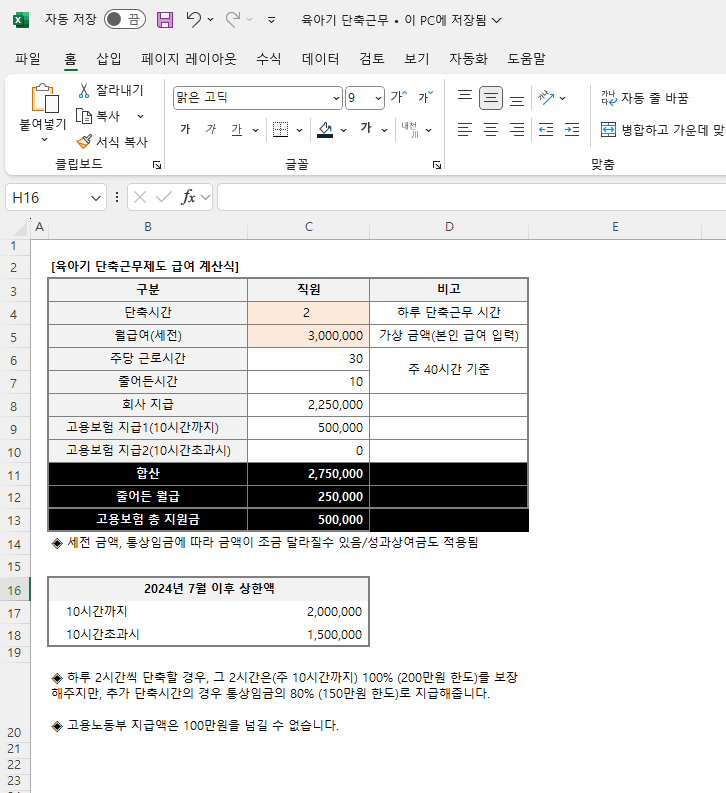The image size is (726, 793).
Task: Open the Quick Access Toolbar customize menu
Action: pyautogui.click(x=271, y=20)
